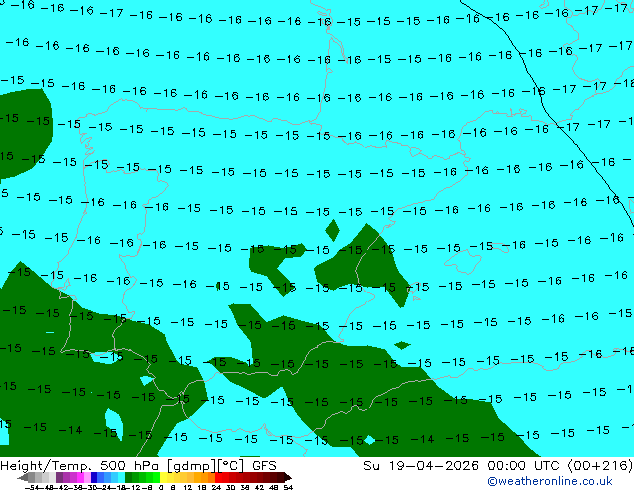The image size is (634, 490).
Task: Click the dark maroon right arrow of legend
Action: click(288, 477)
